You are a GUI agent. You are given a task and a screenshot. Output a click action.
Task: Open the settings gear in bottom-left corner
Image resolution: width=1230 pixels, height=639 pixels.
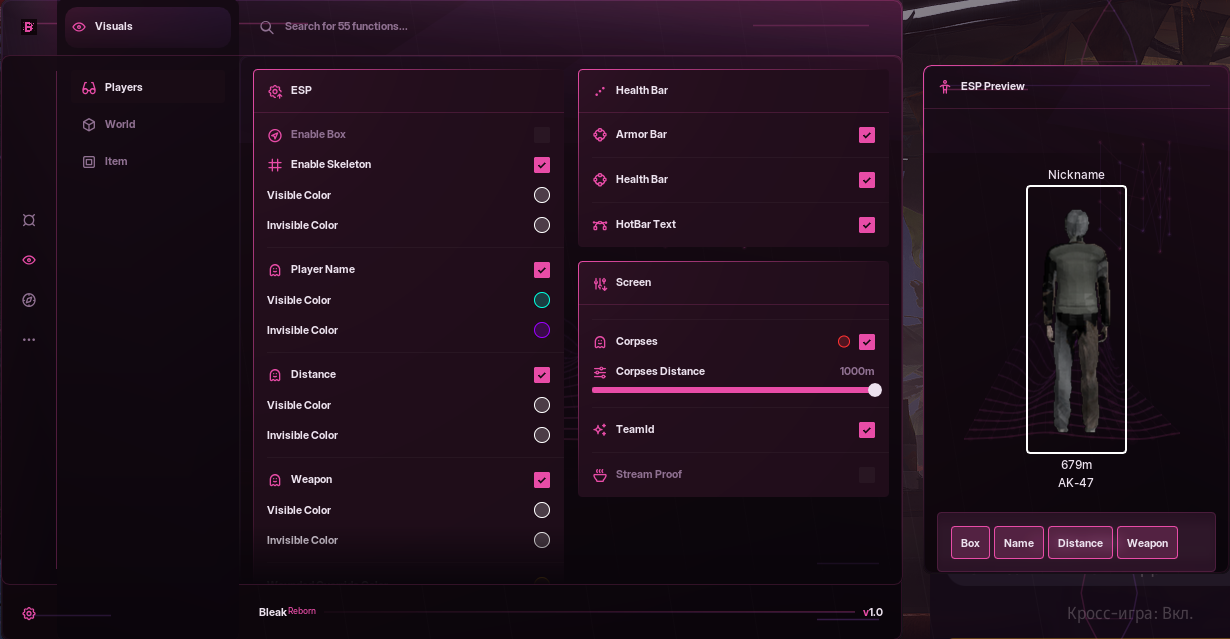29,614
